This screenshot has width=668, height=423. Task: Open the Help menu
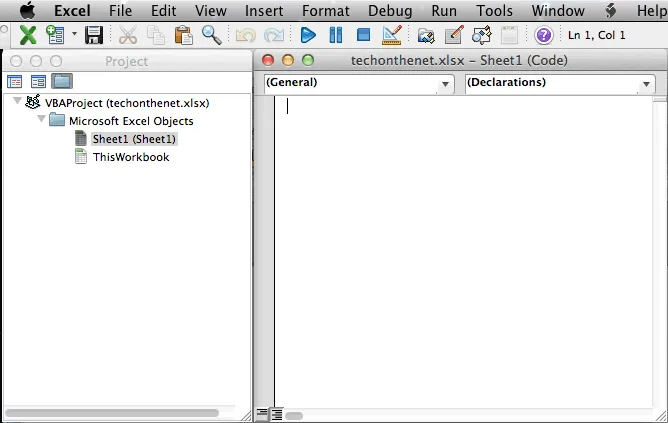pos(652,11)
